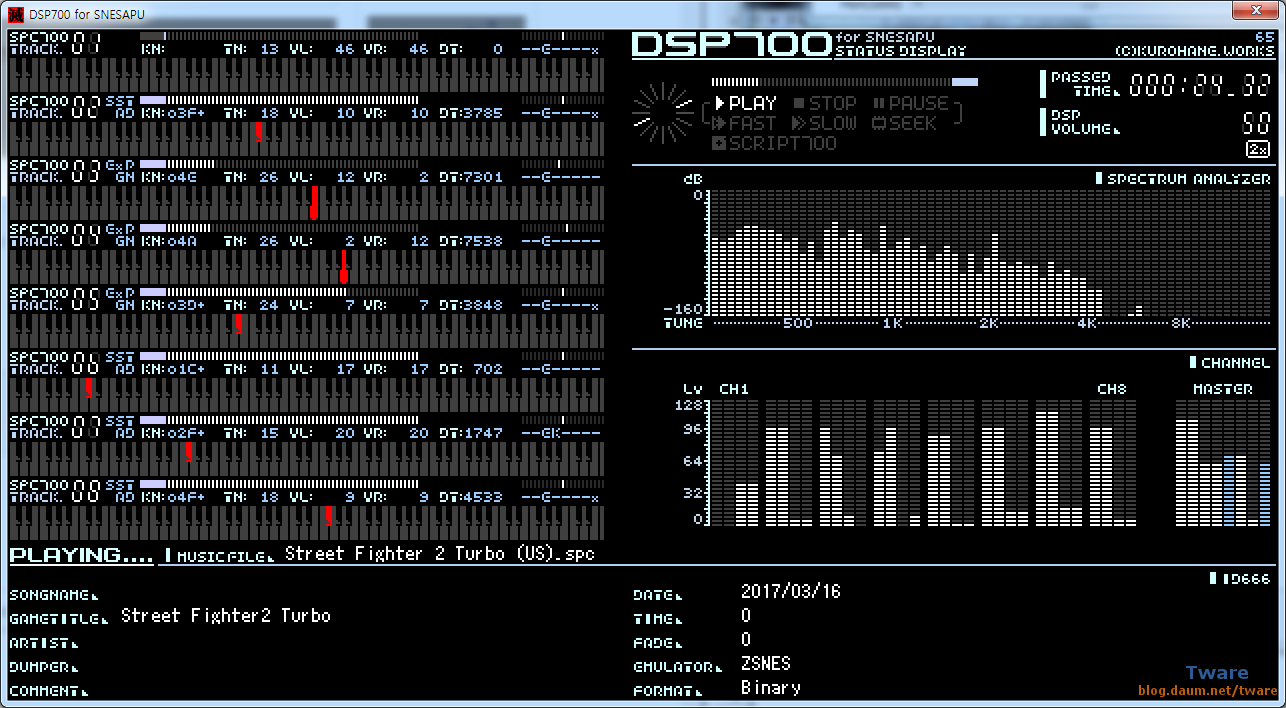Click the red key on track 04 keyboard
The image size is (1286, 708).
point(344,266)
